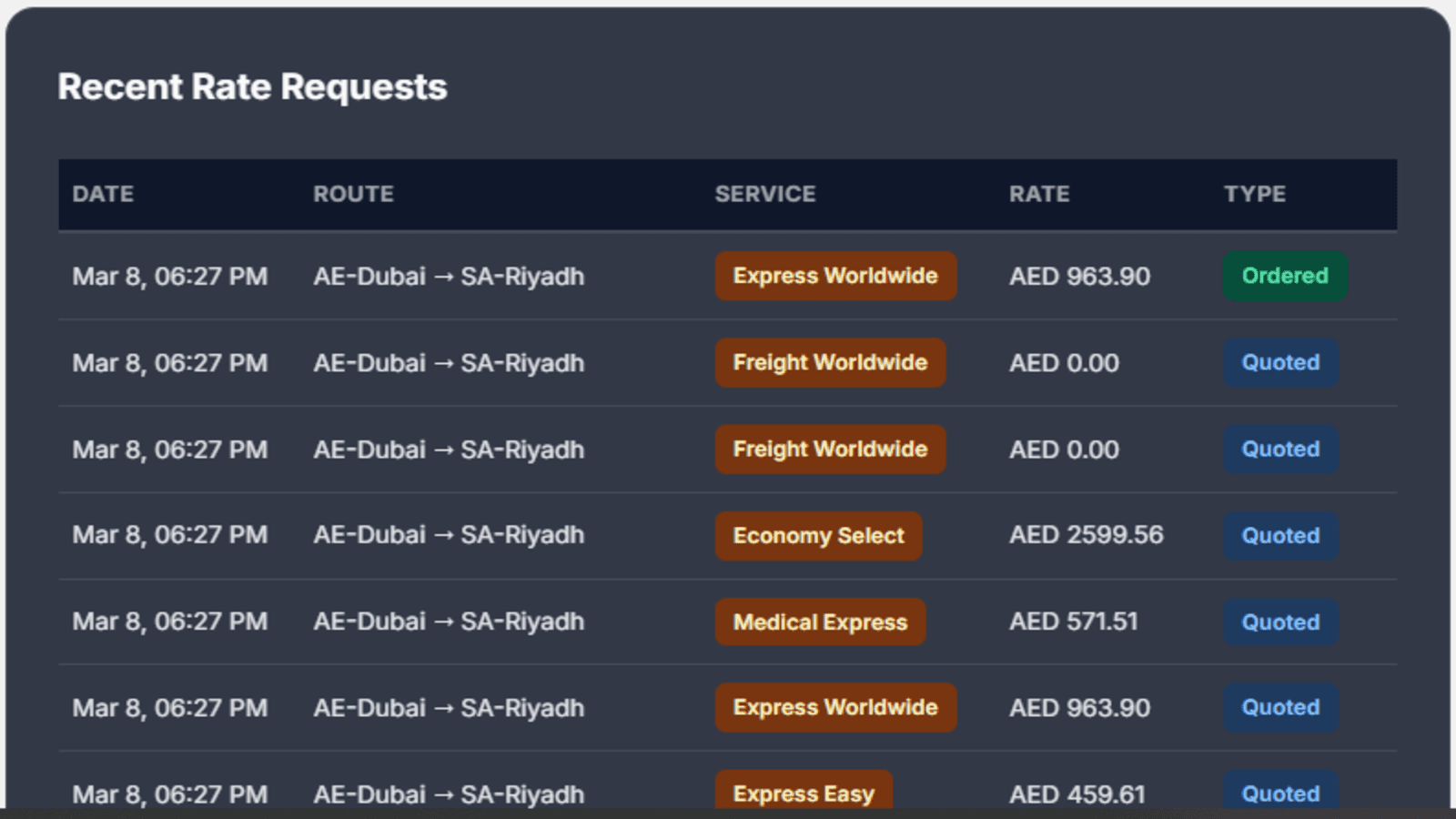
Task: Click the date in the Medical Express row
Action: (x=170, y=622)
